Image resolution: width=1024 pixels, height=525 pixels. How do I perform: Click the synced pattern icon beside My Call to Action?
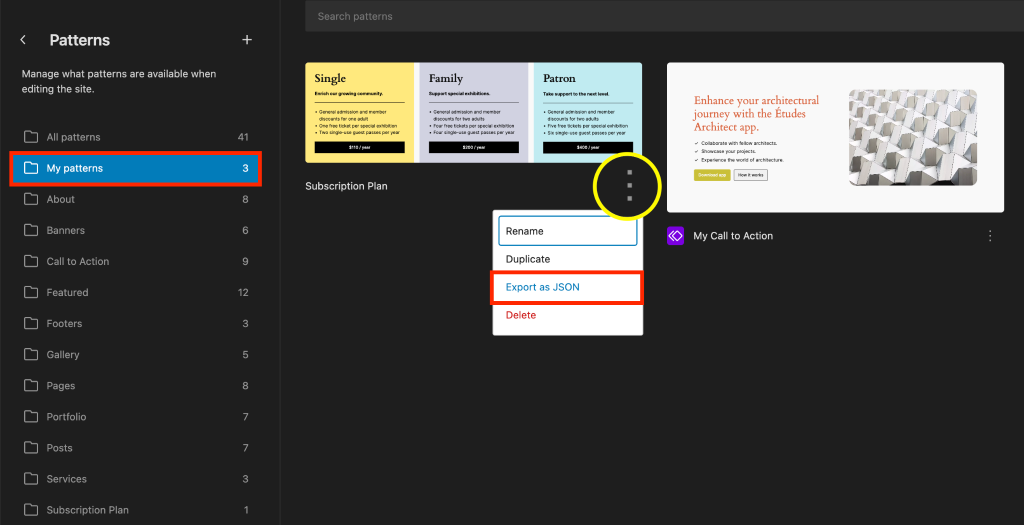click(x=675, y=236)
